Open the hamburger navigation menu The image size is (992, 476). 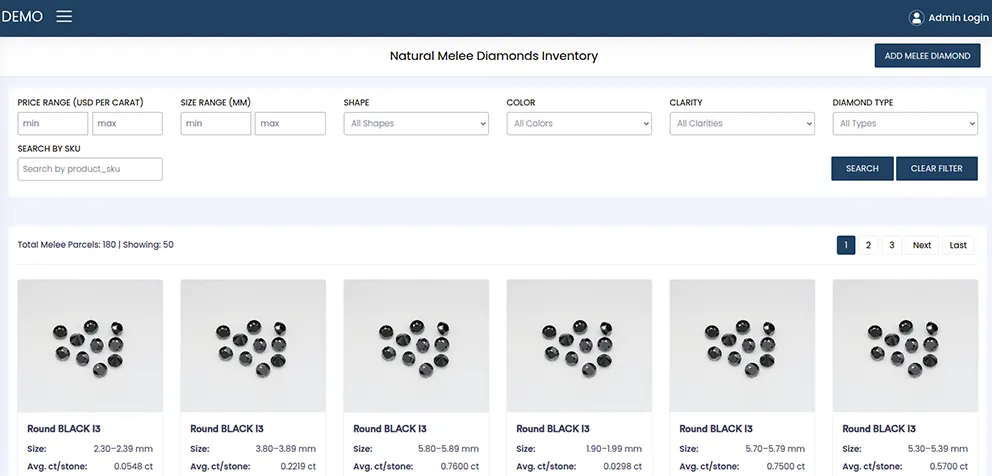tap(64, 17)
